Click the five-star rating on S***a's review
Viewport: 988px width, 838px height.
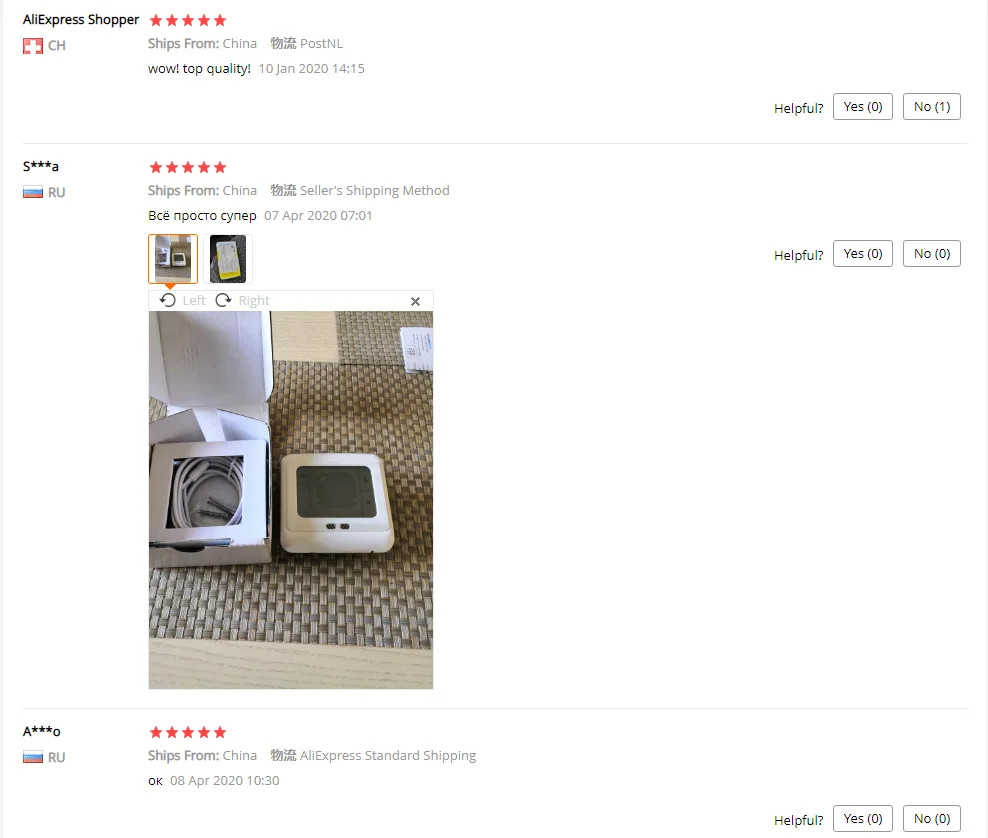[188, 167]
